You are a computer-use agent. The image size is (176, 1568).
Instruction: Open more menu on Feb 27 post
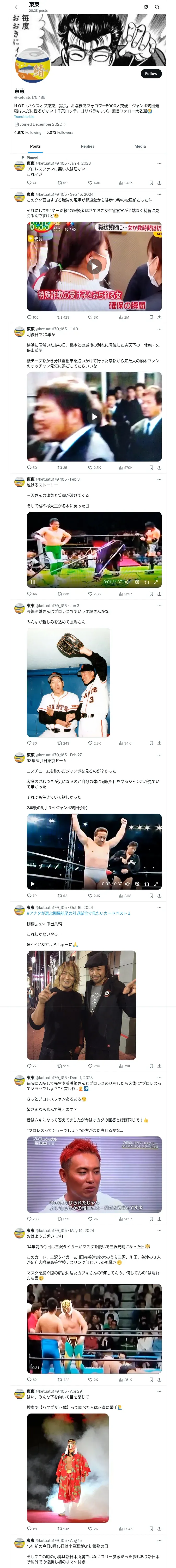tap(159, 755)
